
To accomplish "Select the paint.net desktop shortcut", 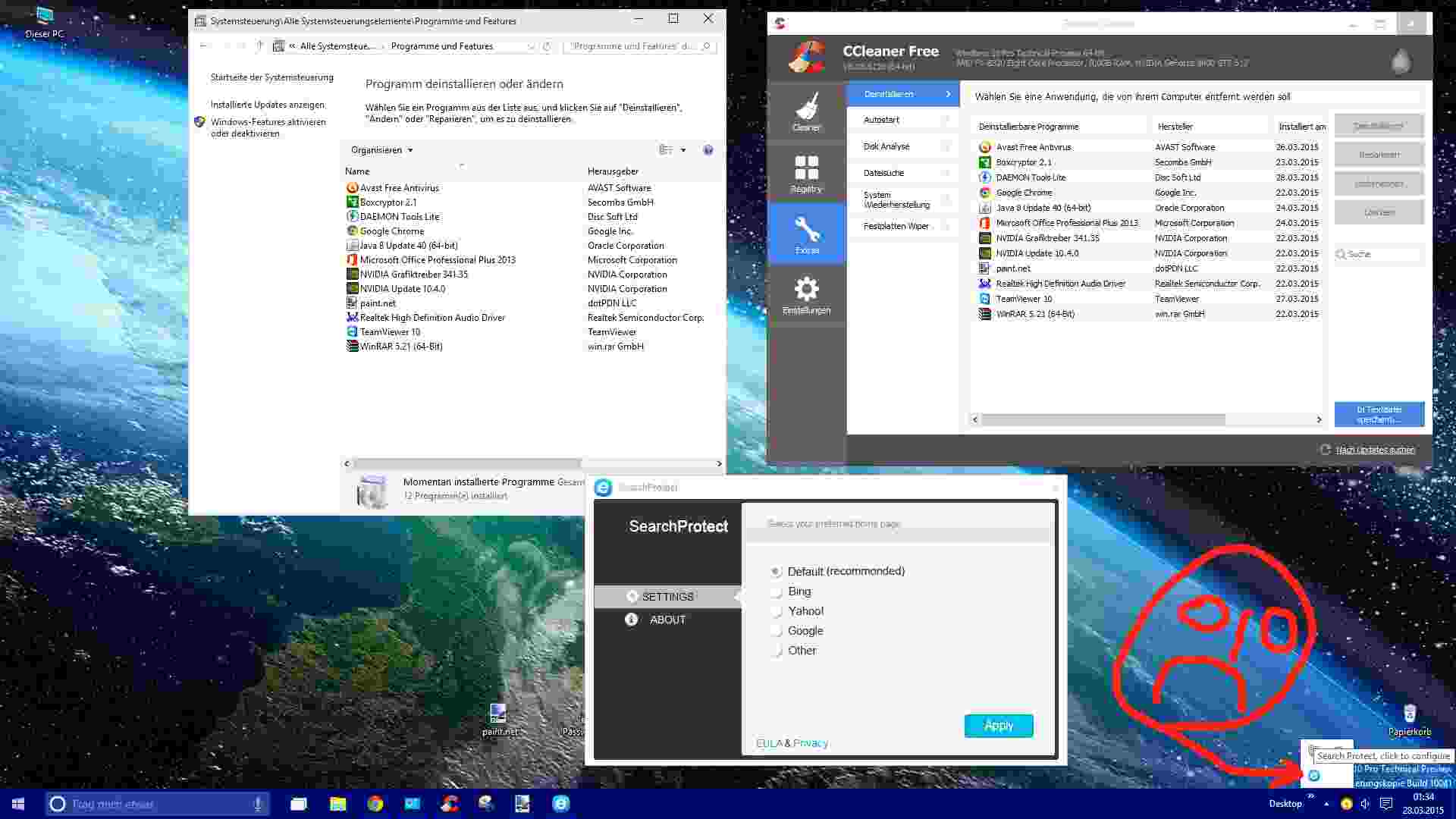I will click(499, 720).
